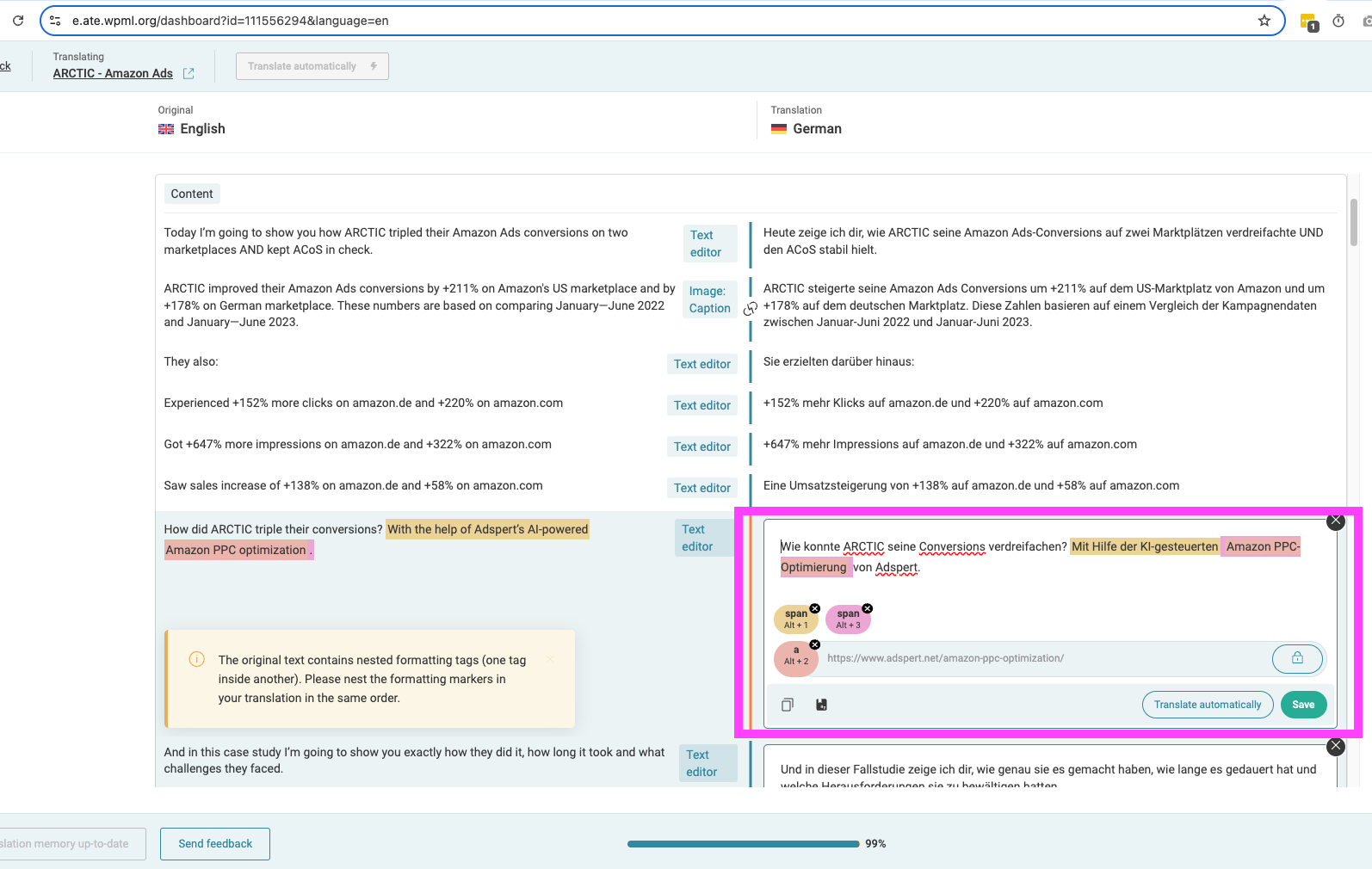
Task: Remove the a Alt + 2 link marker
Action: [815, 644]
